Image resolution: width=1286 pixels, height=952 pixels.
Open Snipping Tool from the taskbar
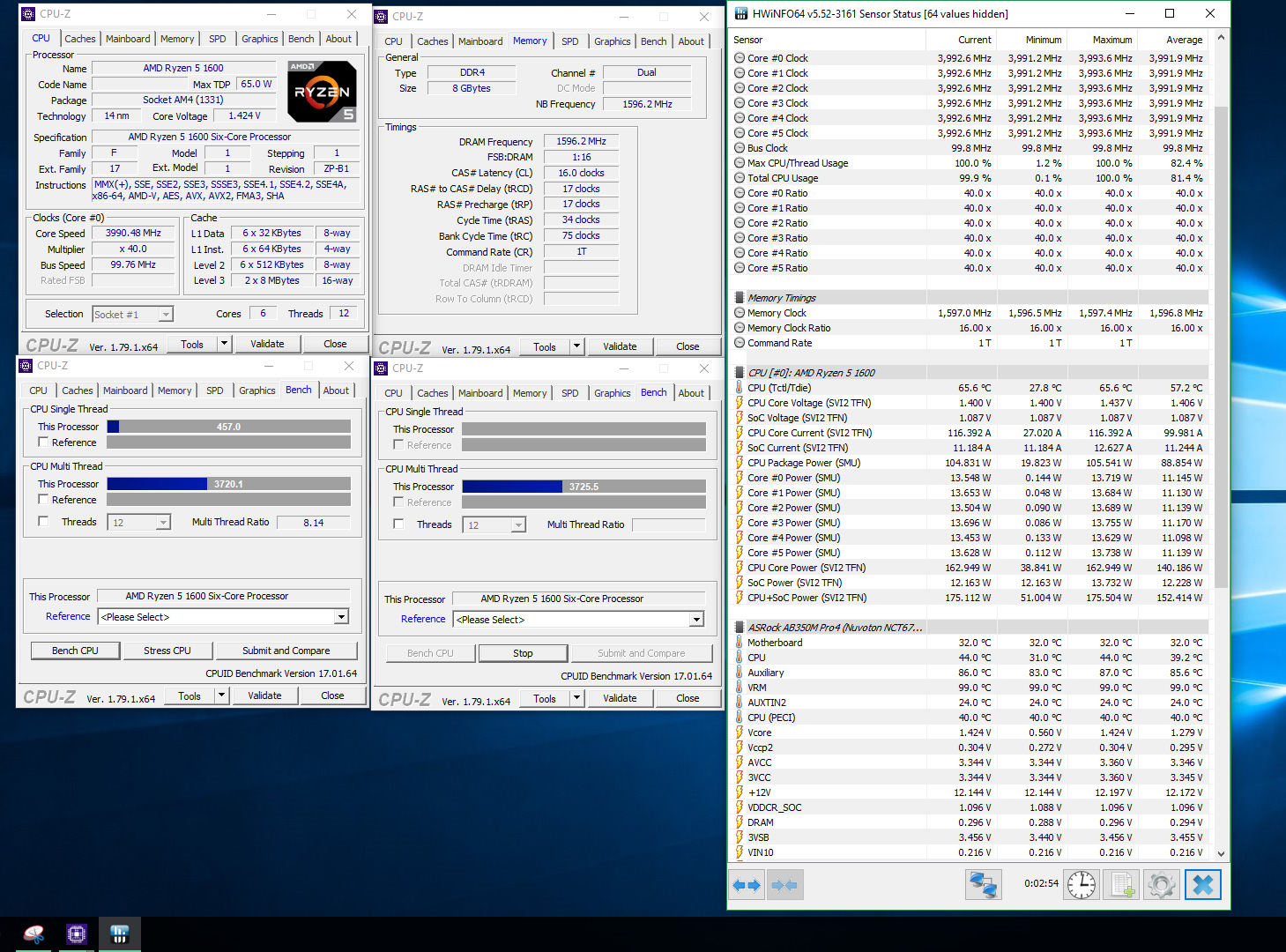33,934
